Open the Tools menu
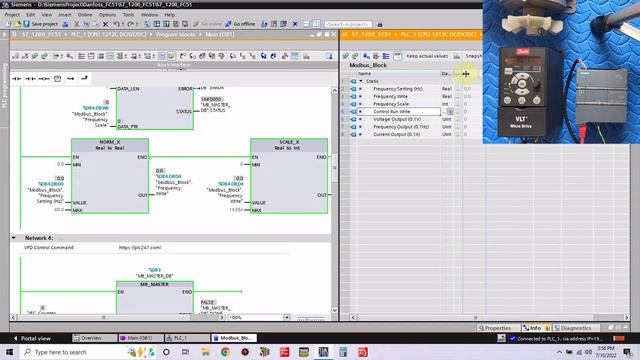Image resolution: width=640 pixels, height=360 pixels. pos(129,14)
